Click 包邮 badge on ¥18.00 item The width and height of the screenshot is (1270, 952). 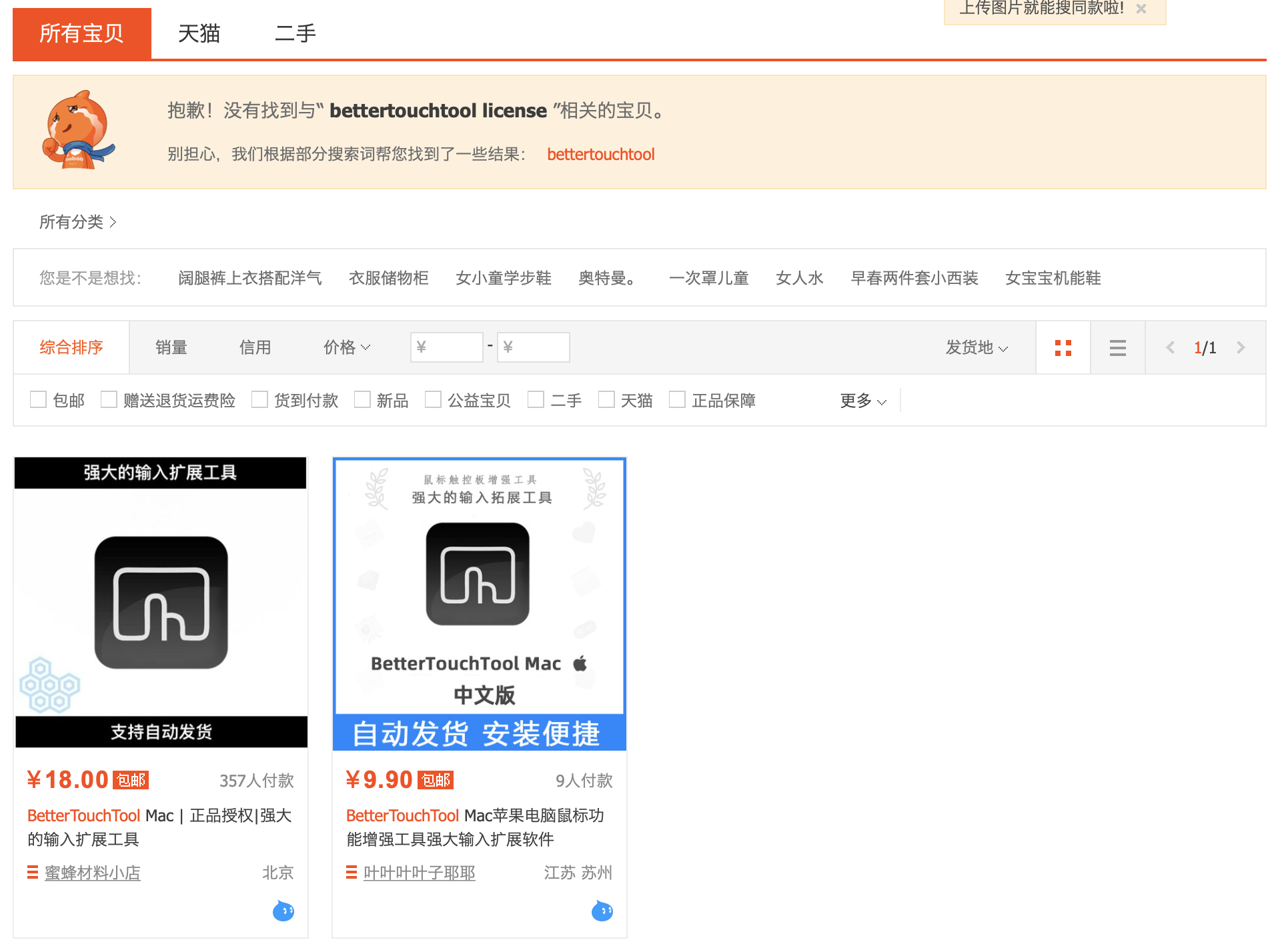[131, 780]
